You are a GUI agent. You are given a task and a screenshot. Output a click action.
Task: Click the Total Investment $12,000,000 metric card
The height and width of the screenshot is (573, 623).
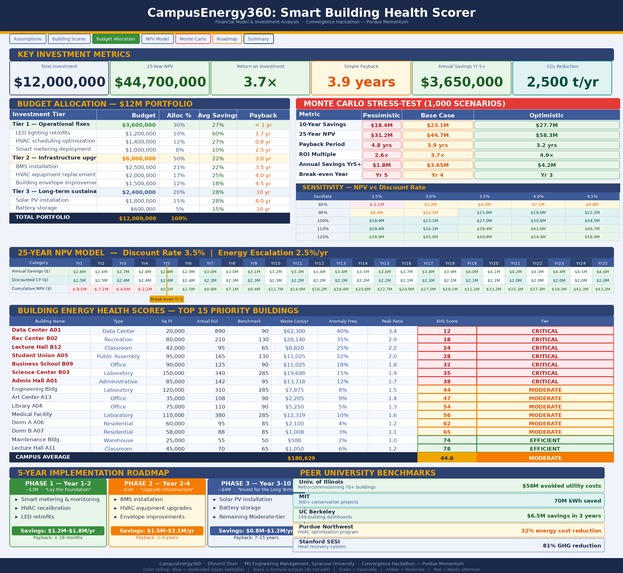pyautogui.click(x=59, y=78)
